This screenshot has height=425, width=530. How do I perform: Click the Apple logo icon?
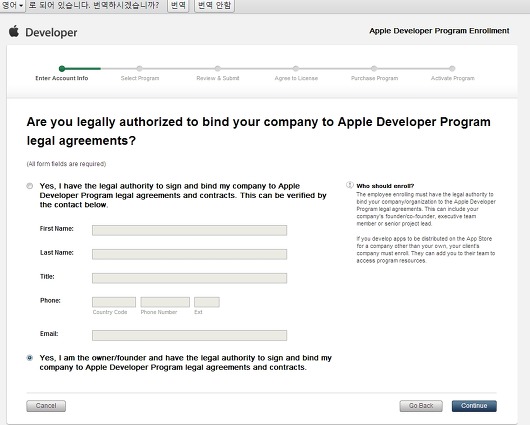click(14, 31)
